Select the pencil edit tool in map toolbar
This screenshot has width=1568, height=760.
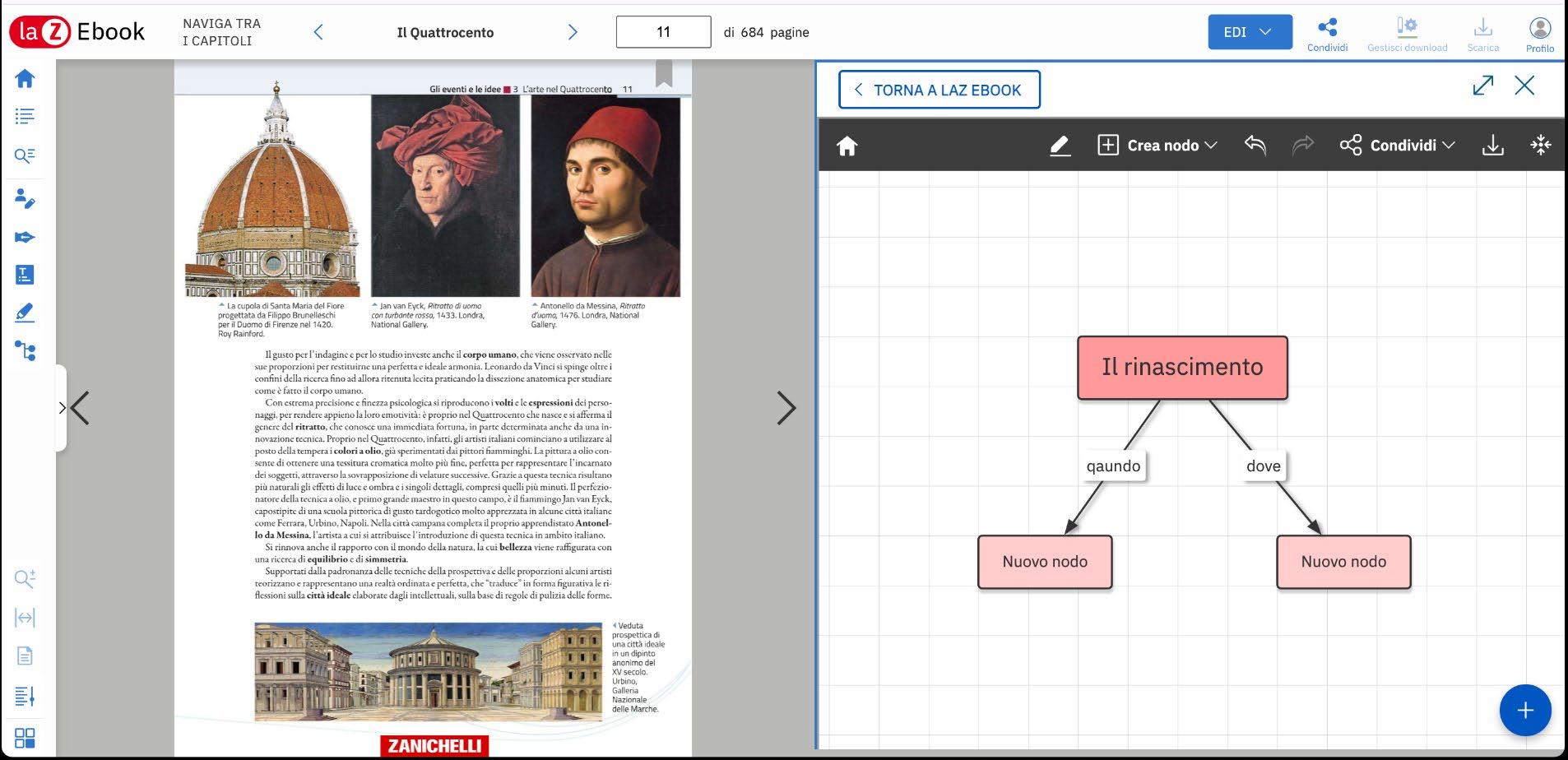1060,146
